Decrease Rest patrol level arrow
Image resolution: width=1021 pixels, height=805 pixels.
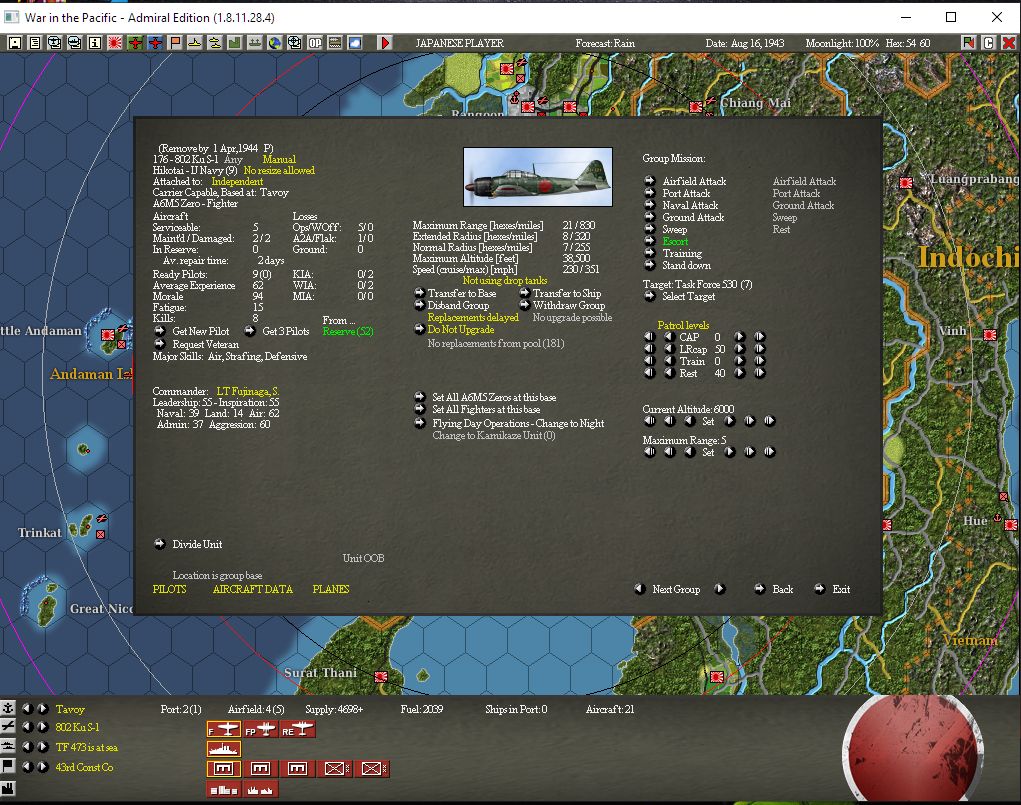point(669,373)
